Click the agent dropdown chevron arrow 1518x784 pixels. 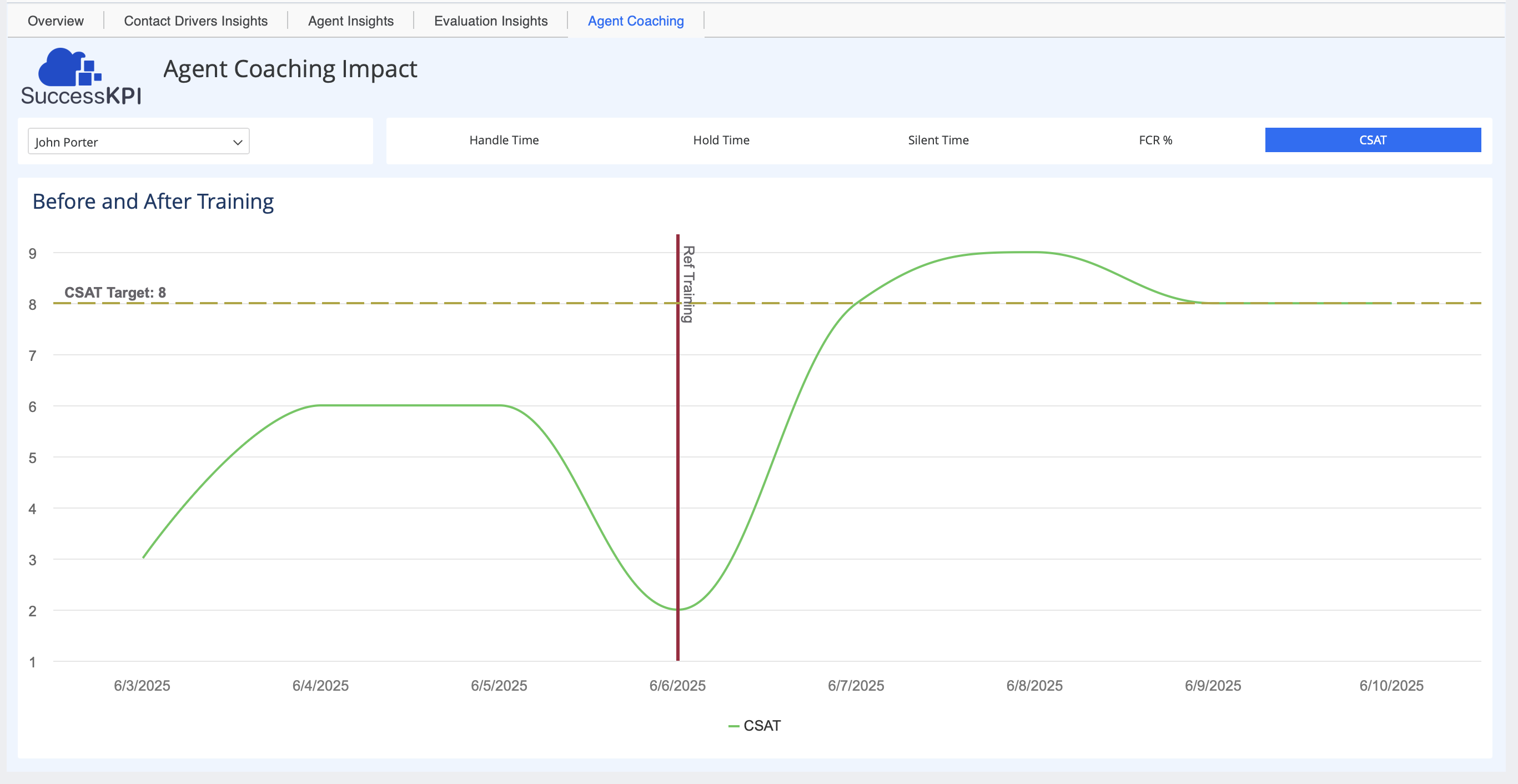pos(238,142)
